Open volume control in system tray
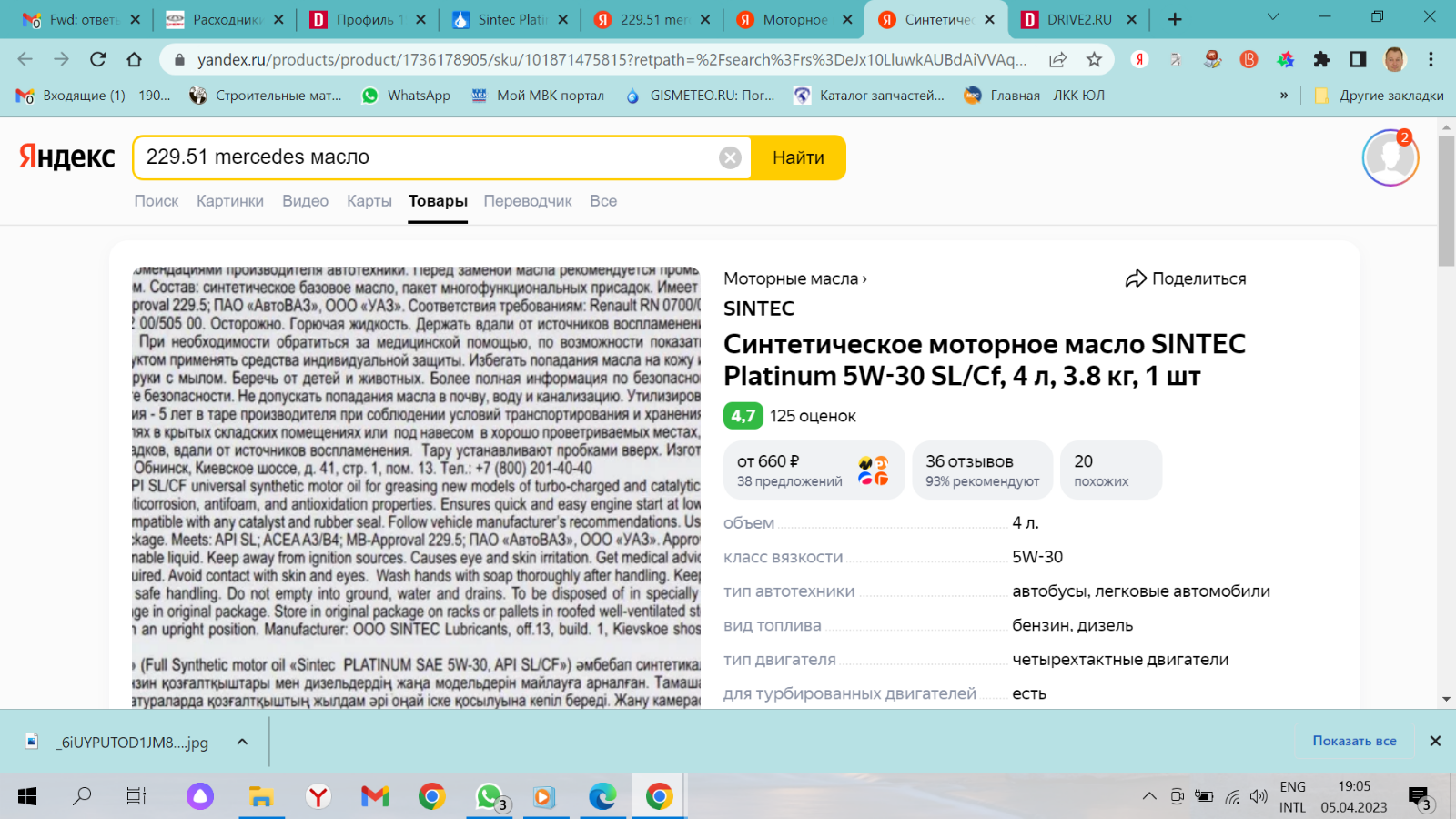1456x819 pixels. point(1259,796)
